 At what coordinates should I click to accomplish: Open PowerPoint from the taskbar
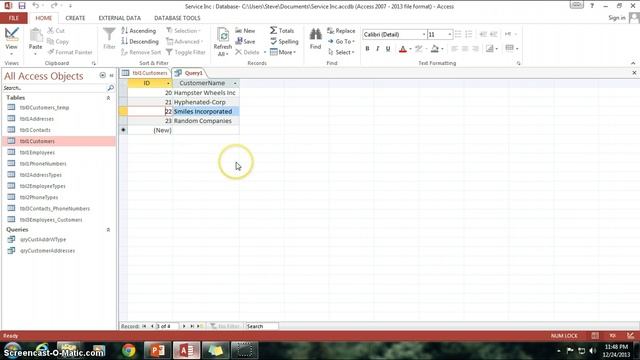(x=158, y=350)
